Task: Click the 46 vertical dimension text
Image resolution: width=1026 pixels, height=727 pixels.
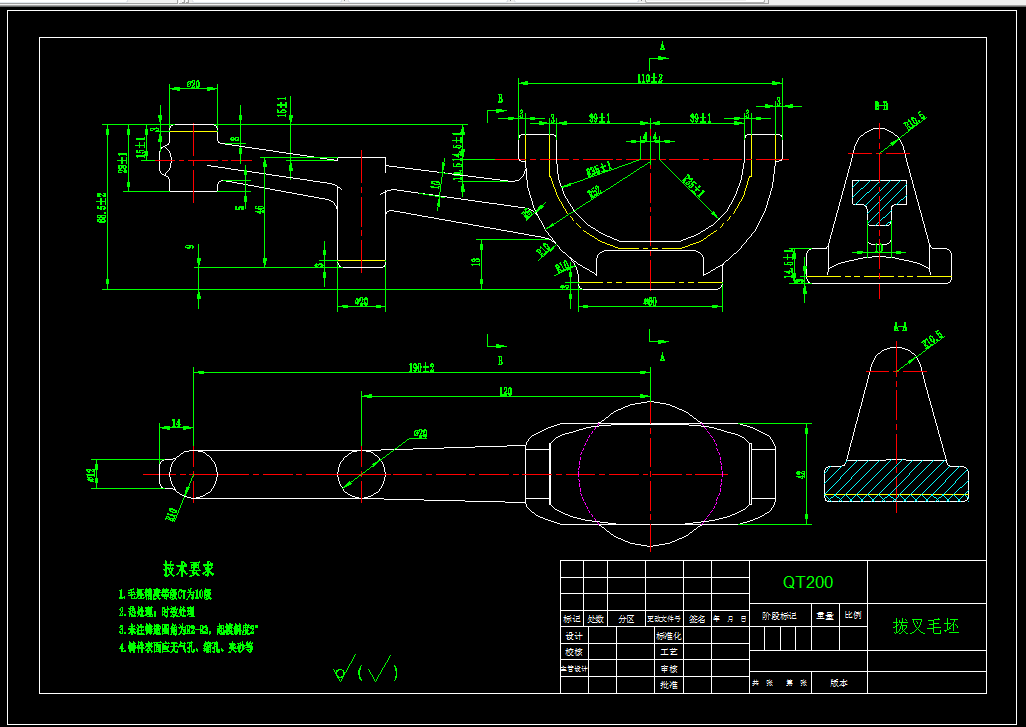Action: 260,209
